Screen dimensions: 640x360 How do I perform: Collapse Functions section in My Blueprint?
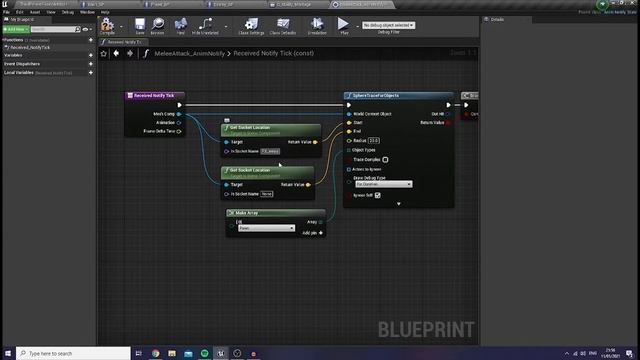pos(4,40)
